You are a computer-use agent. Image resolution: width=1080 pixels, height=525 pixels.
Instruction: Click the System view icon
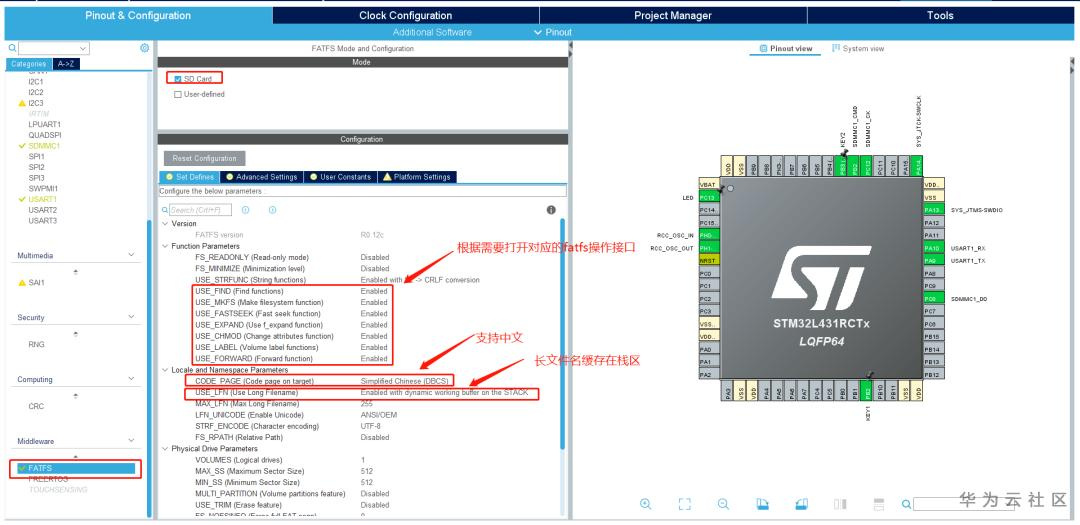(835, 48)
